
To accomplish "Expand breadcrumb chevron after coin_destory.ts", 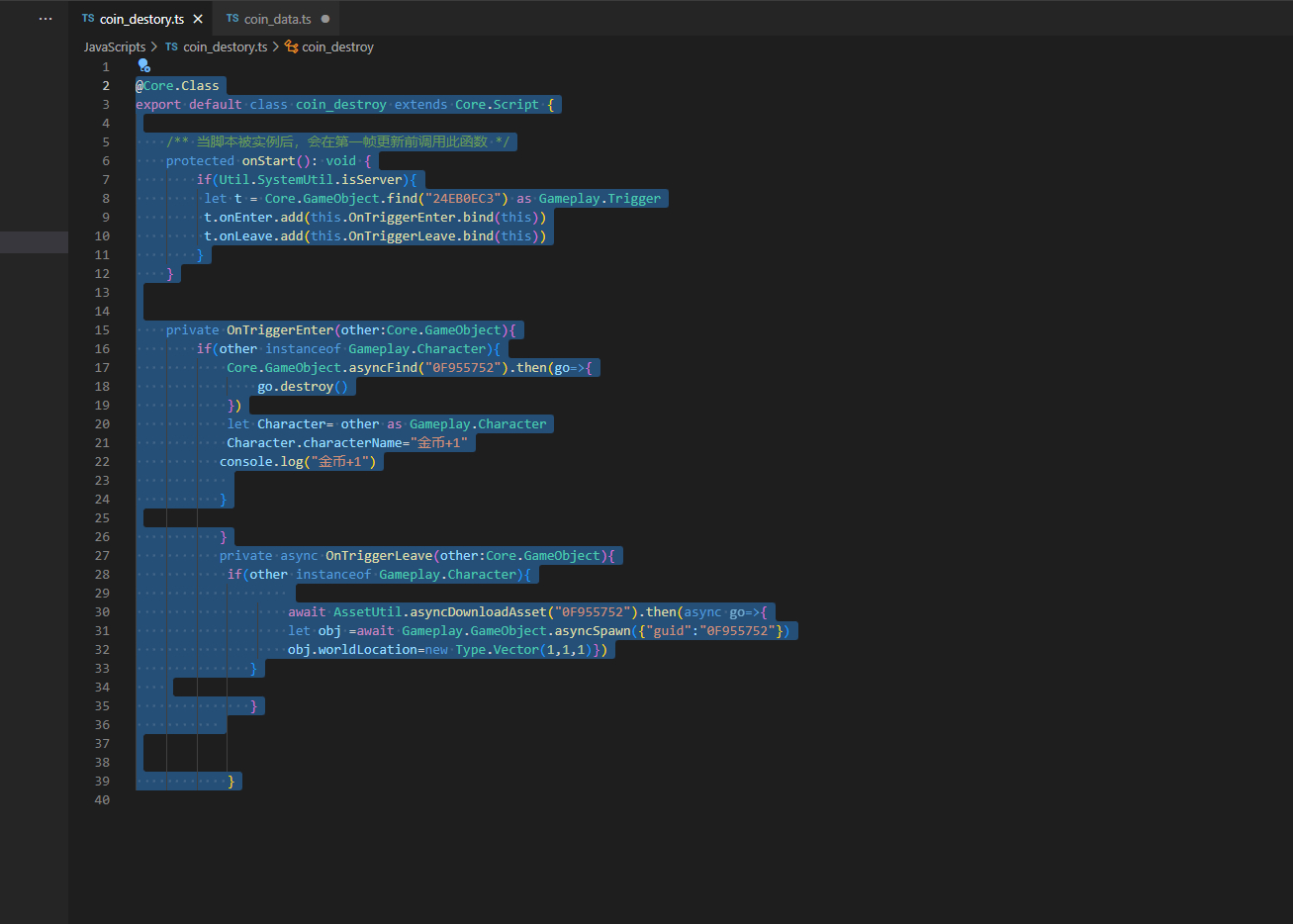I will click(x=276, y=46).
